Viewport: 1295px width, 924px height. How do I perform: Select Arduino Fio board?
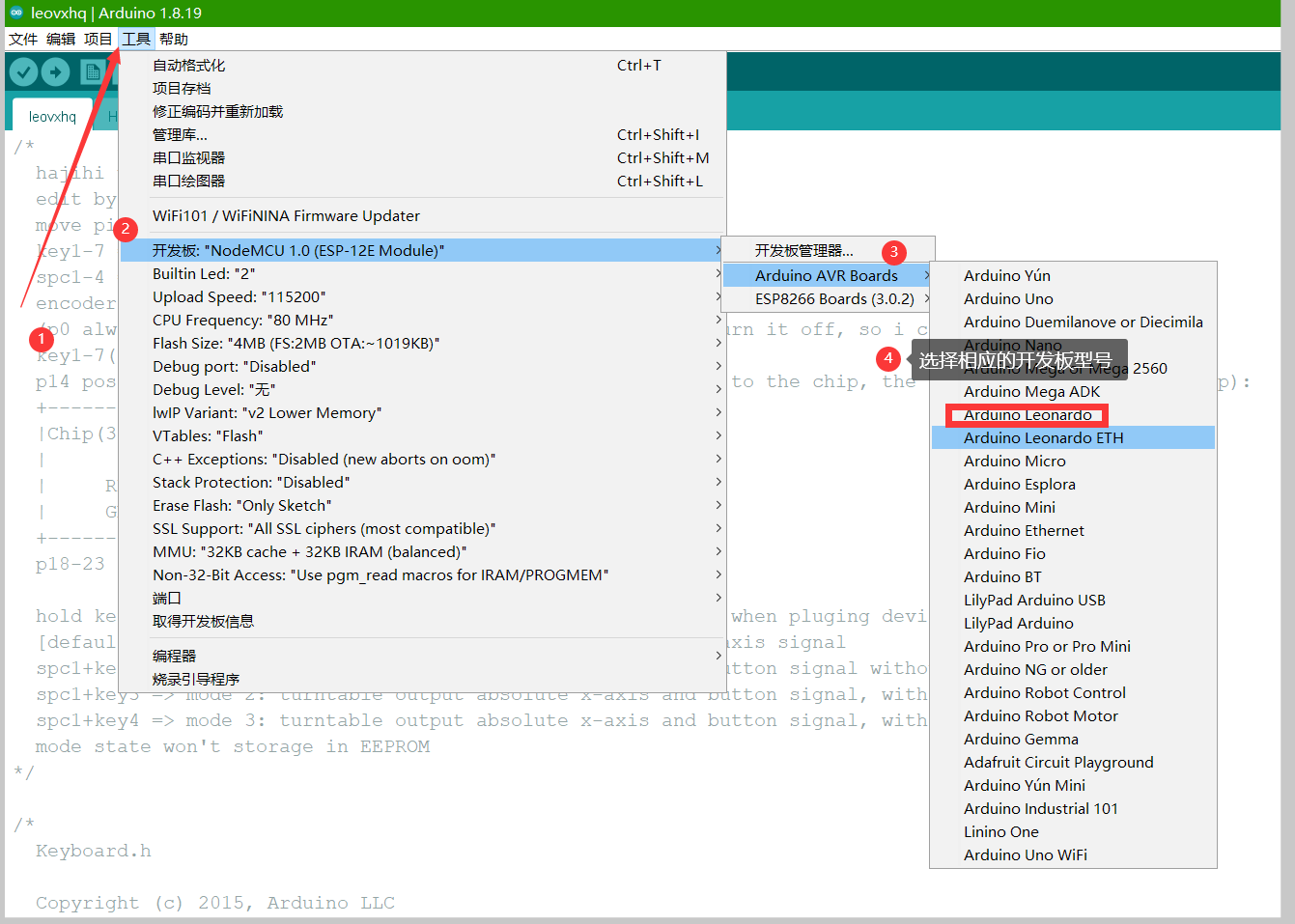click(x=1073, y=554)
